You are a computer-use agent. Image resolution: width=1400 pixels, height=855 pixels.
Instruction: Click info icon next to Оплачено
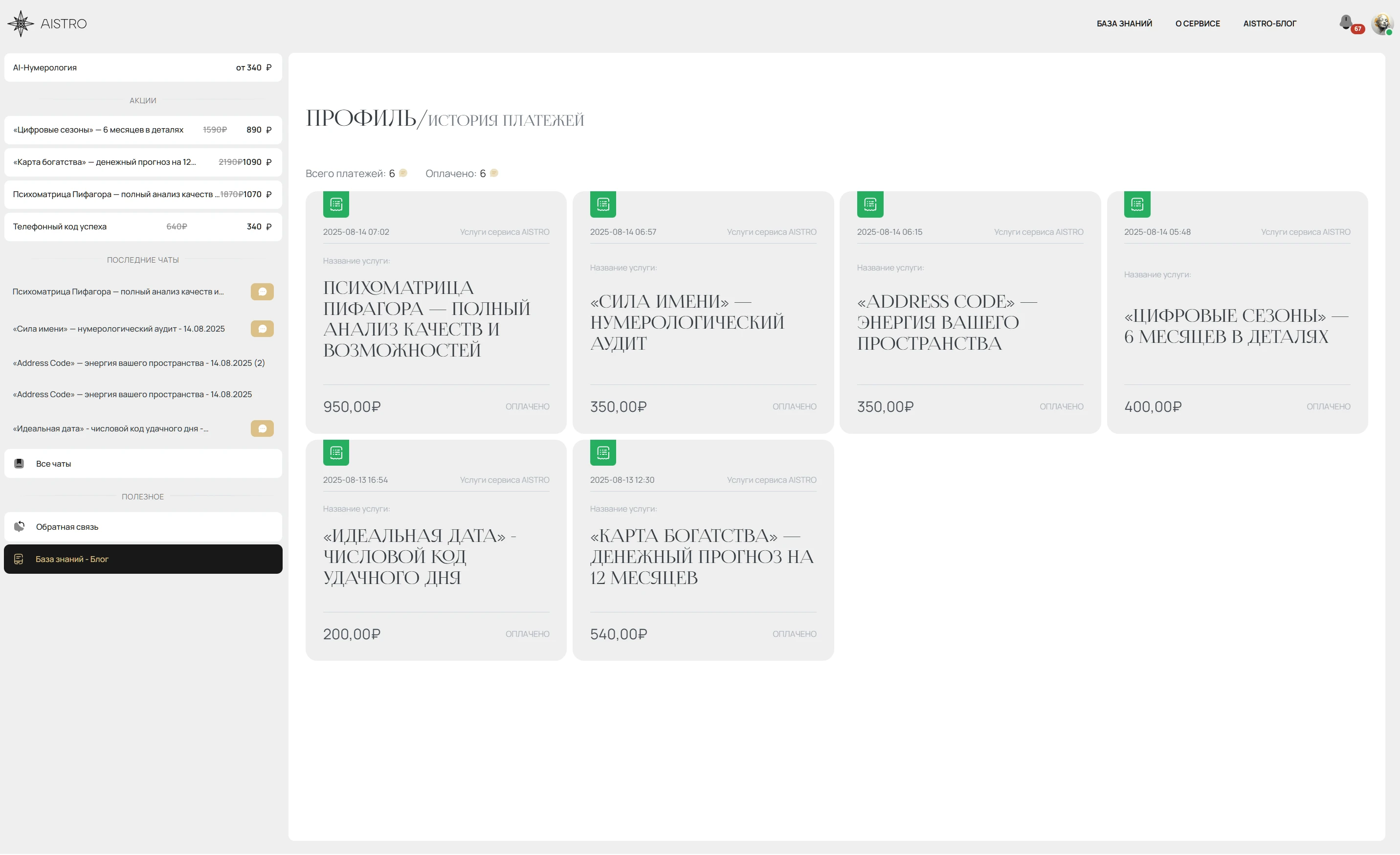(x=494, y=173)
